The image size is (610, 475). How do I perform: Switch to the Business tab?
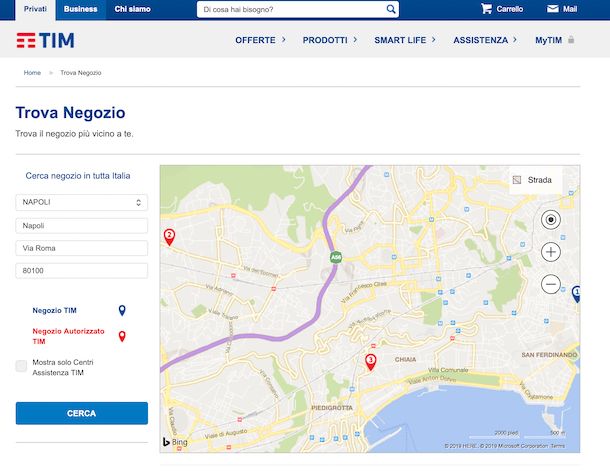coord(81,9)
